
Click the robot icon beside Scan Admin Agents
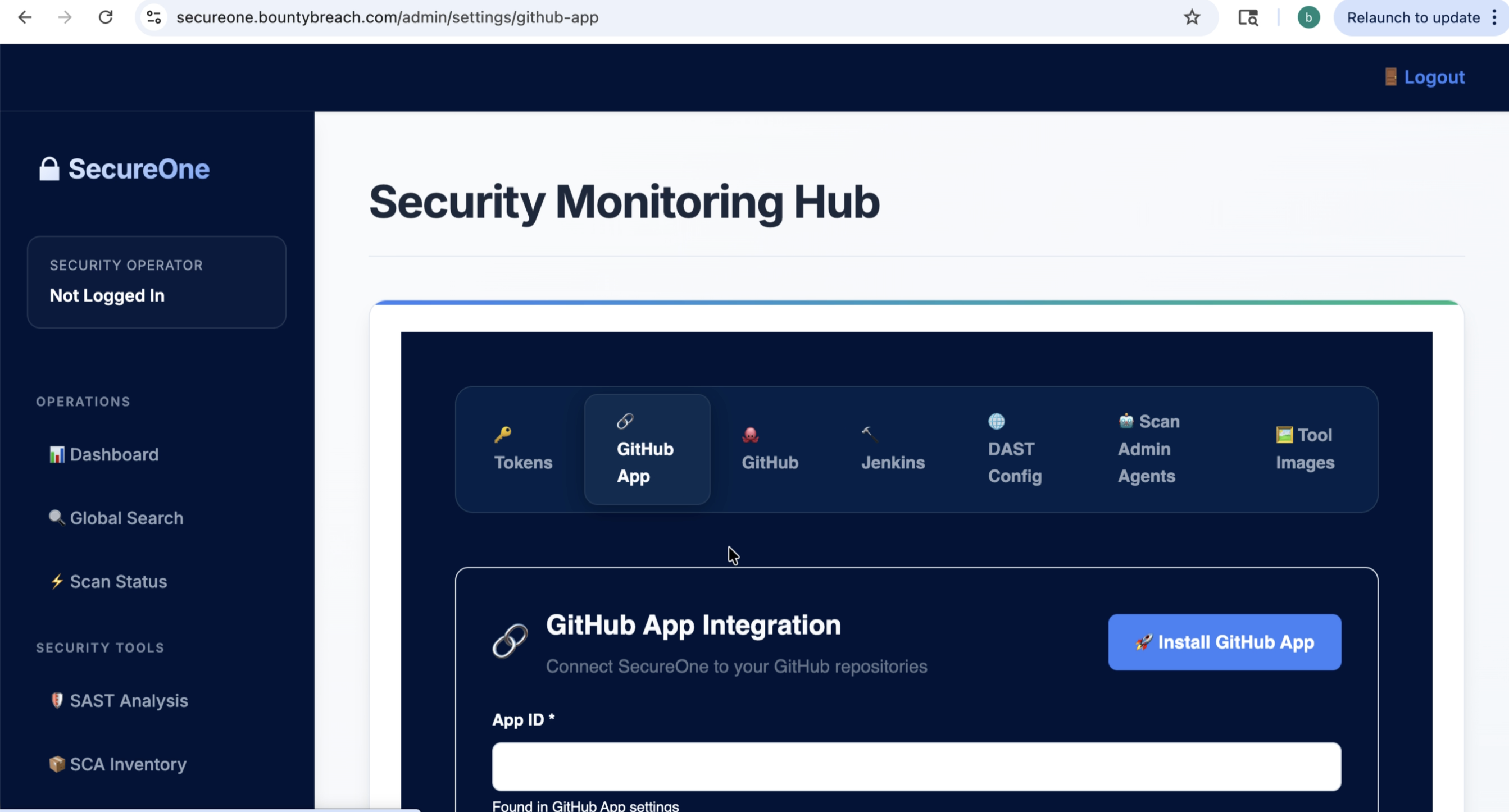[1126, 421]
